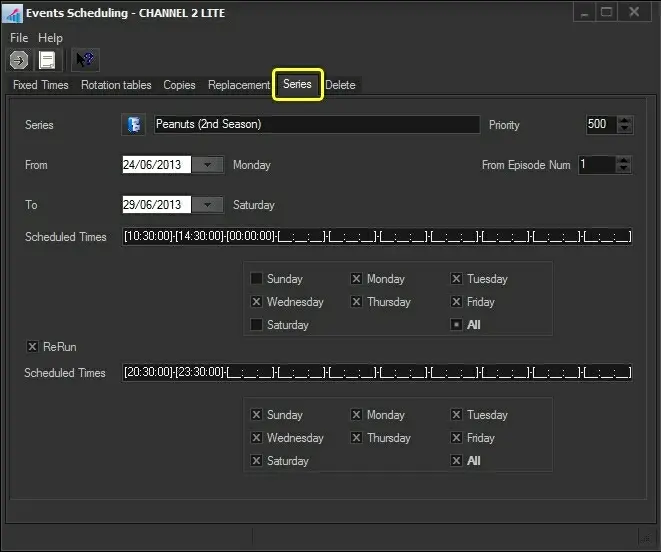Click the From Episode Num spinner
Screen dimensions: 661x552
(x=625, y=165)
